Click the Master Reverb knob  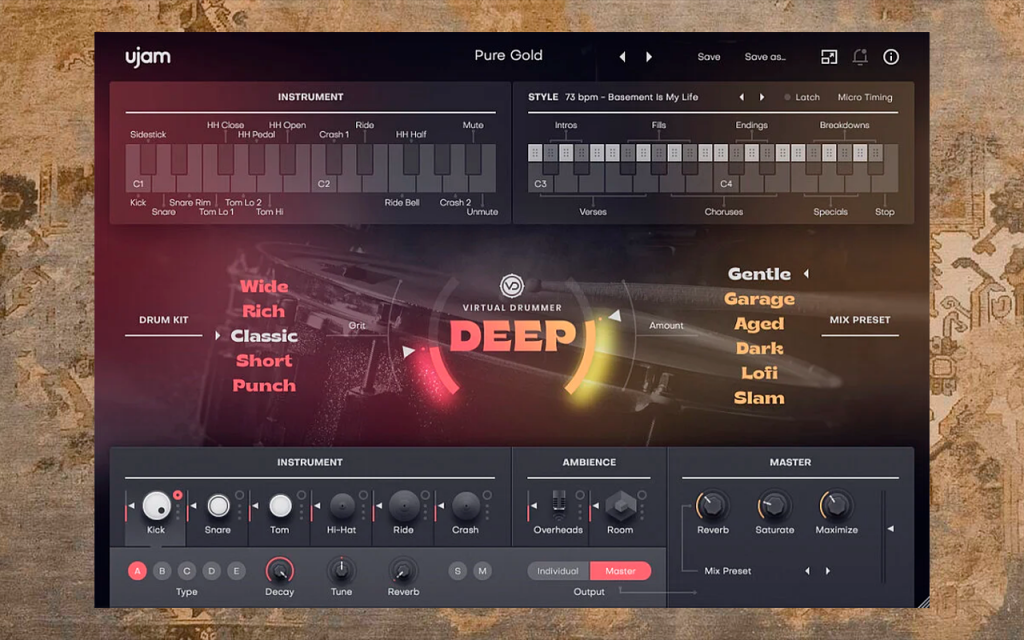[x=712, y=505]
